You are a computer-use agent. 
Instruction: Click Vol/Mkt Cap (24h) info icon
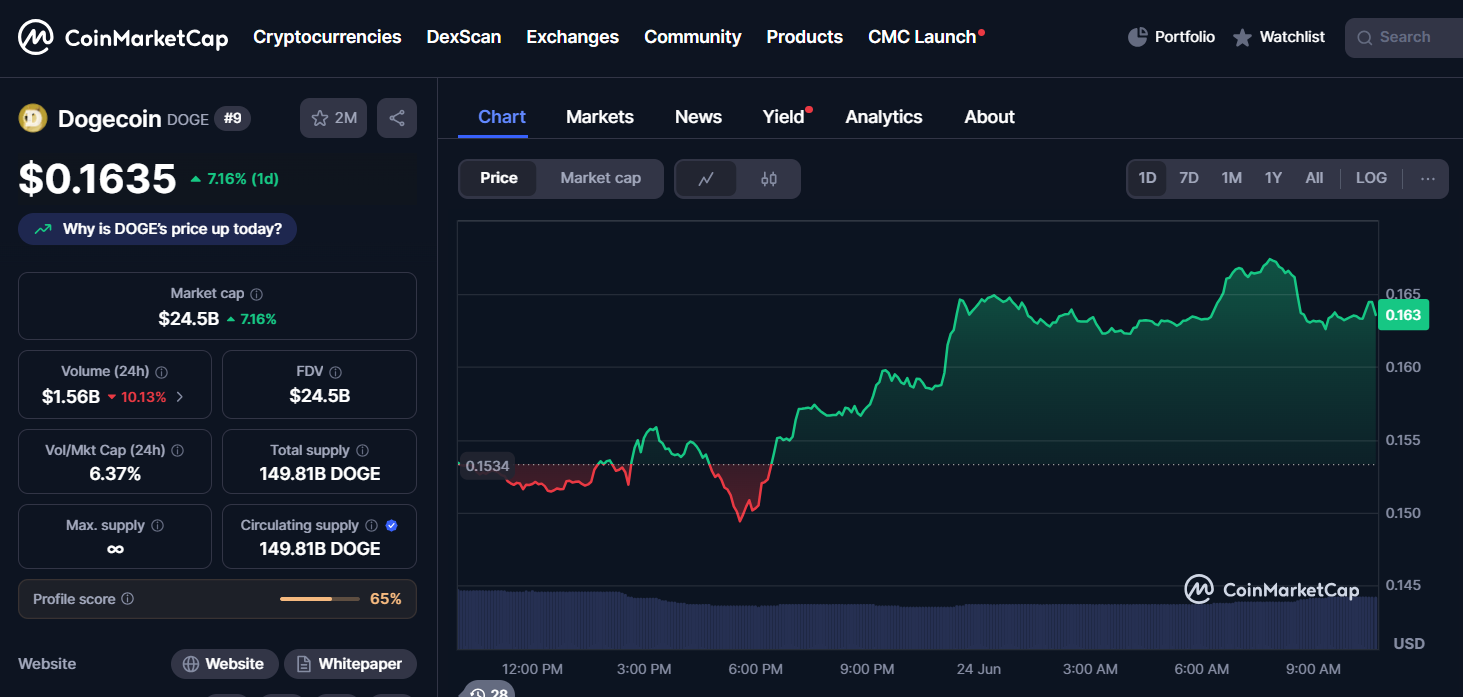(x=178, y=451)
